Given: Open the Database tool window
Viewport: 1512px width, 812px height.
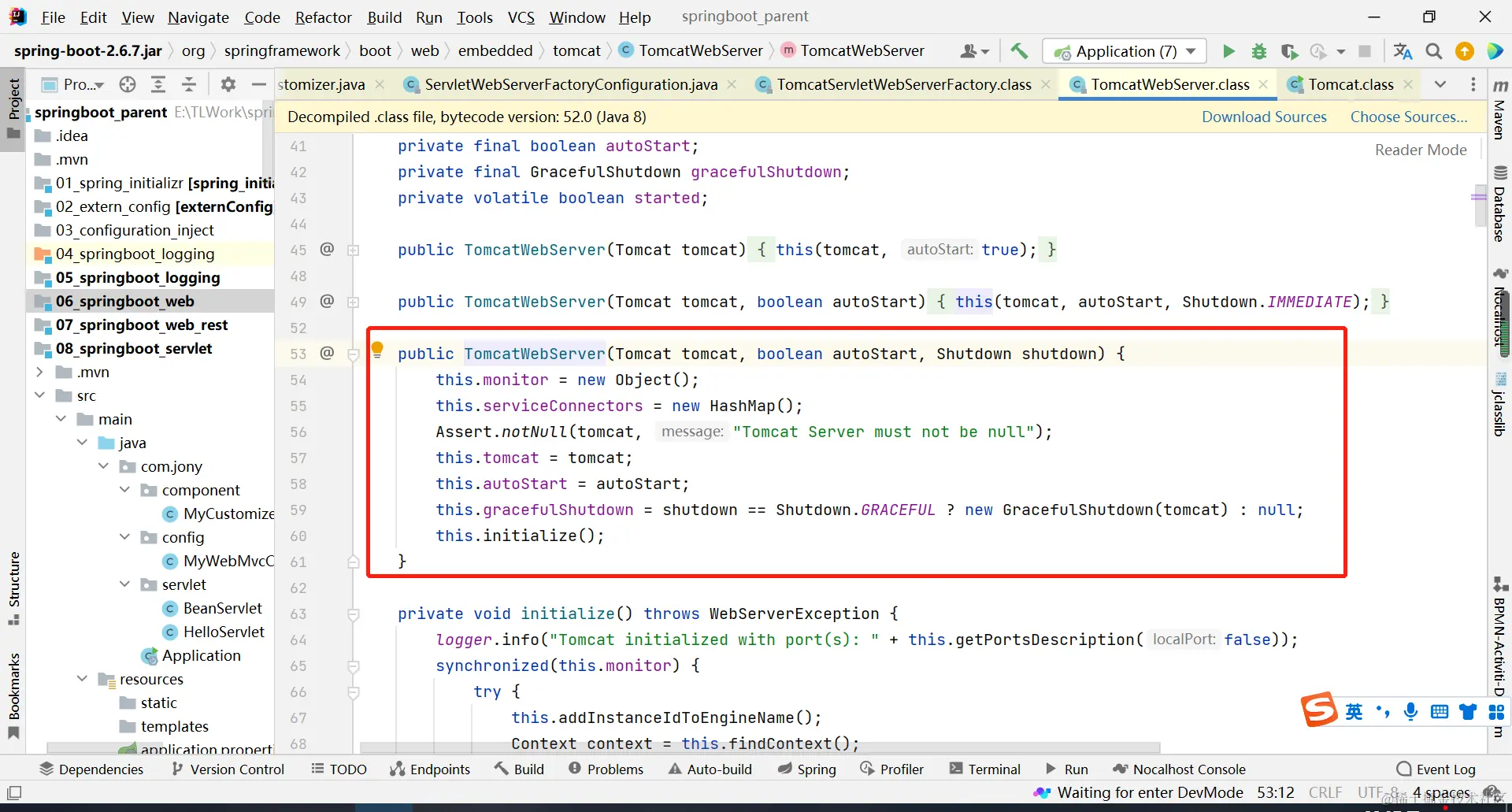Looking at the screenshot, I should [1500, 205].
